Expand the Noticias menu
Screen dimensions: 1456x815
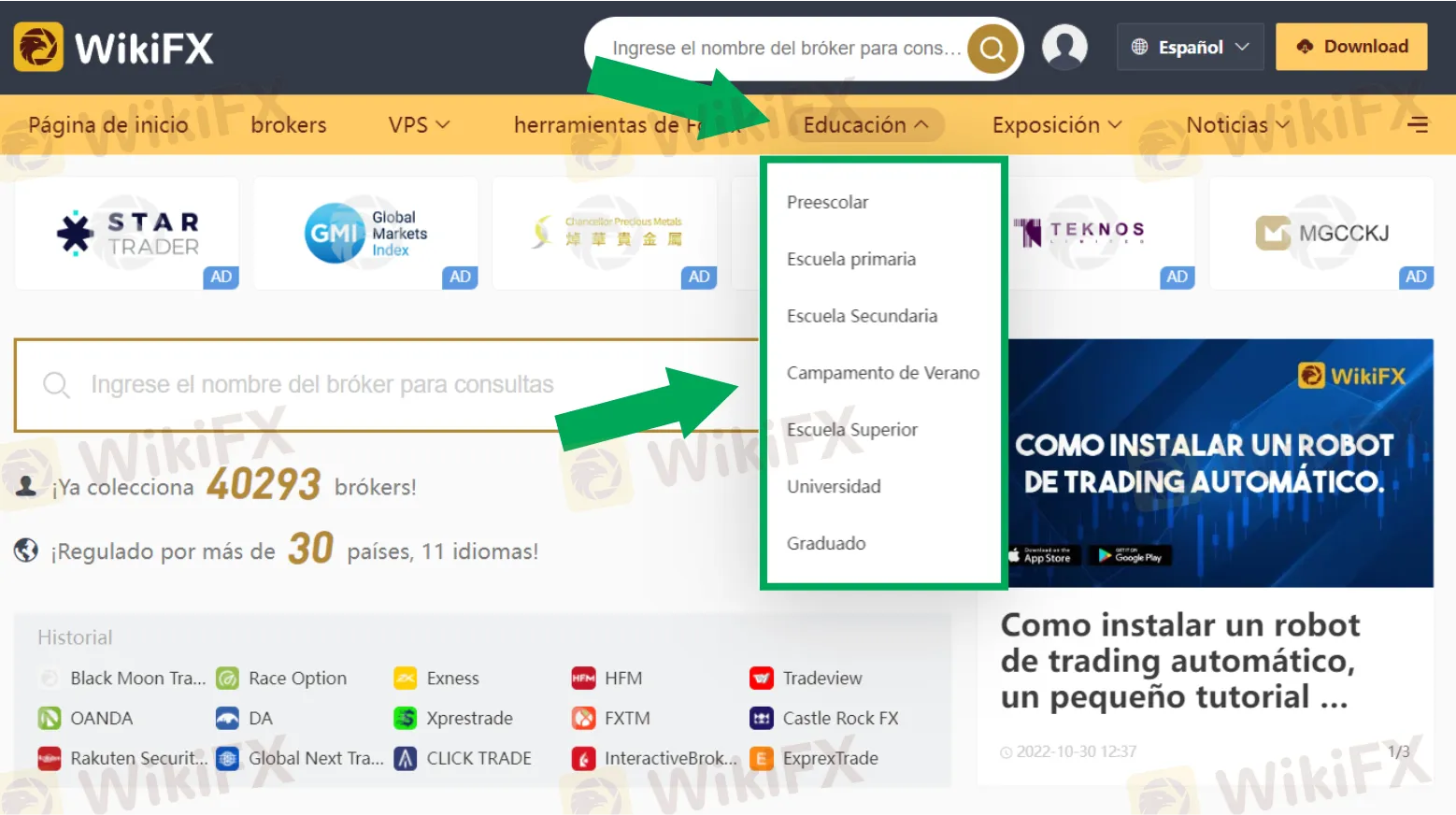tap(1237, 124)
